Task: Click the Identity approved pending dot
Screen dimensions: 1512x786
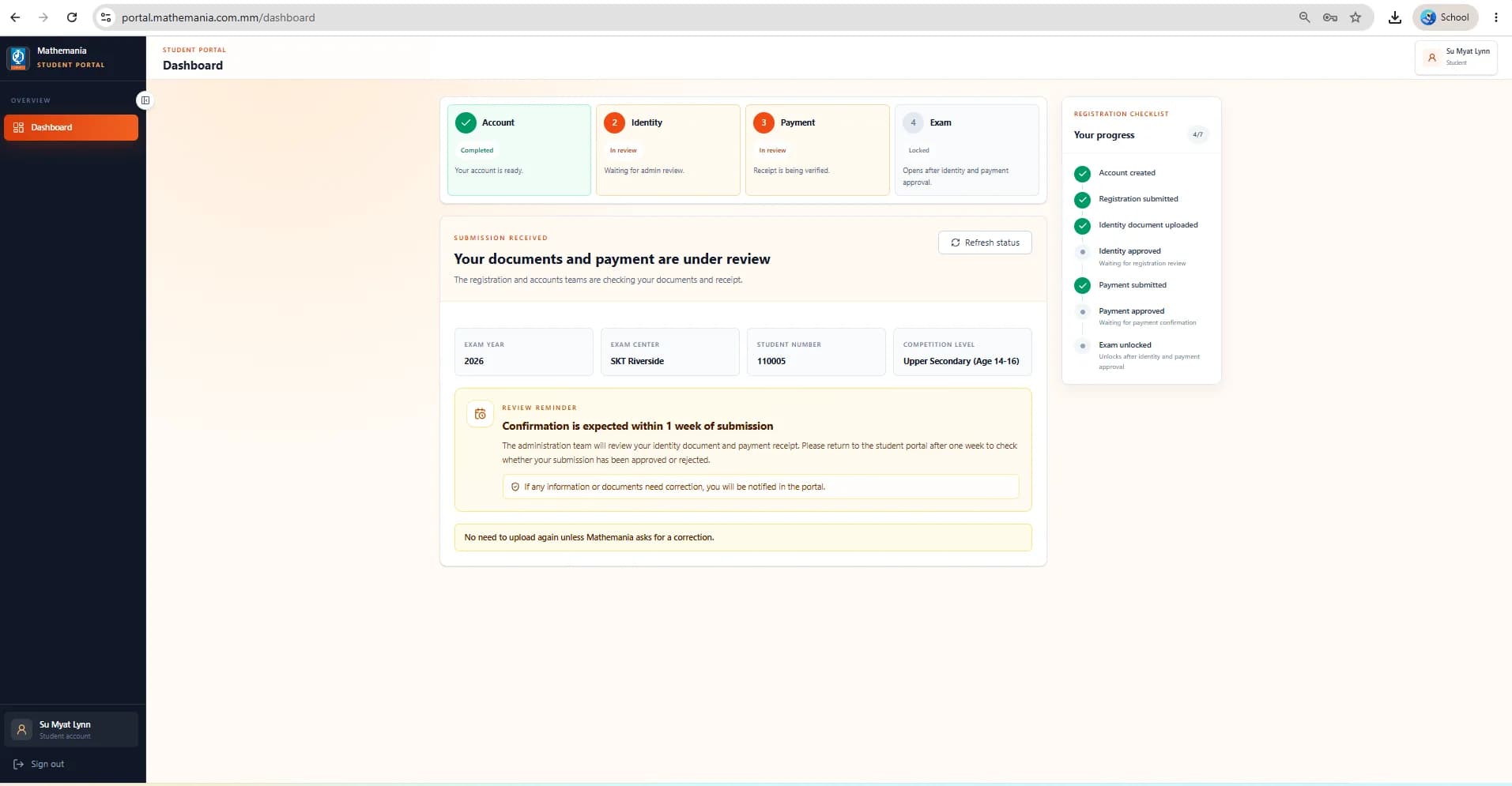Action: click(1082, 252)
